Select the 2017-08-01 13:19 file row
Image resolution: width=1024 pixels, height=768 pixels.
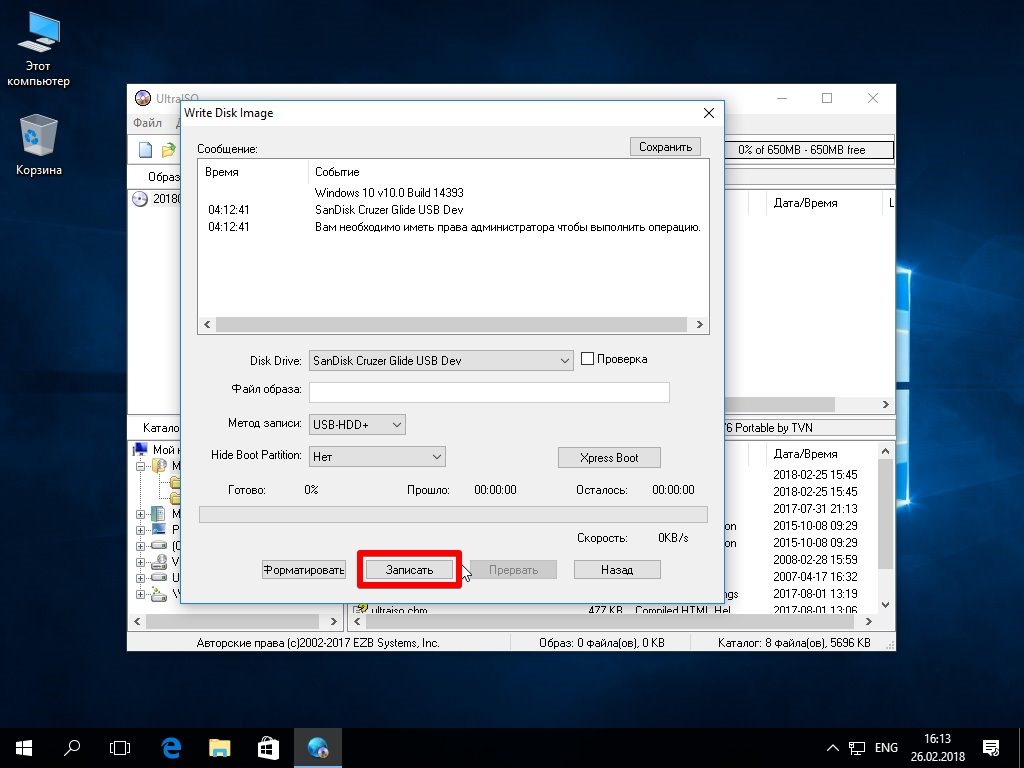click(x=815, y=594)
